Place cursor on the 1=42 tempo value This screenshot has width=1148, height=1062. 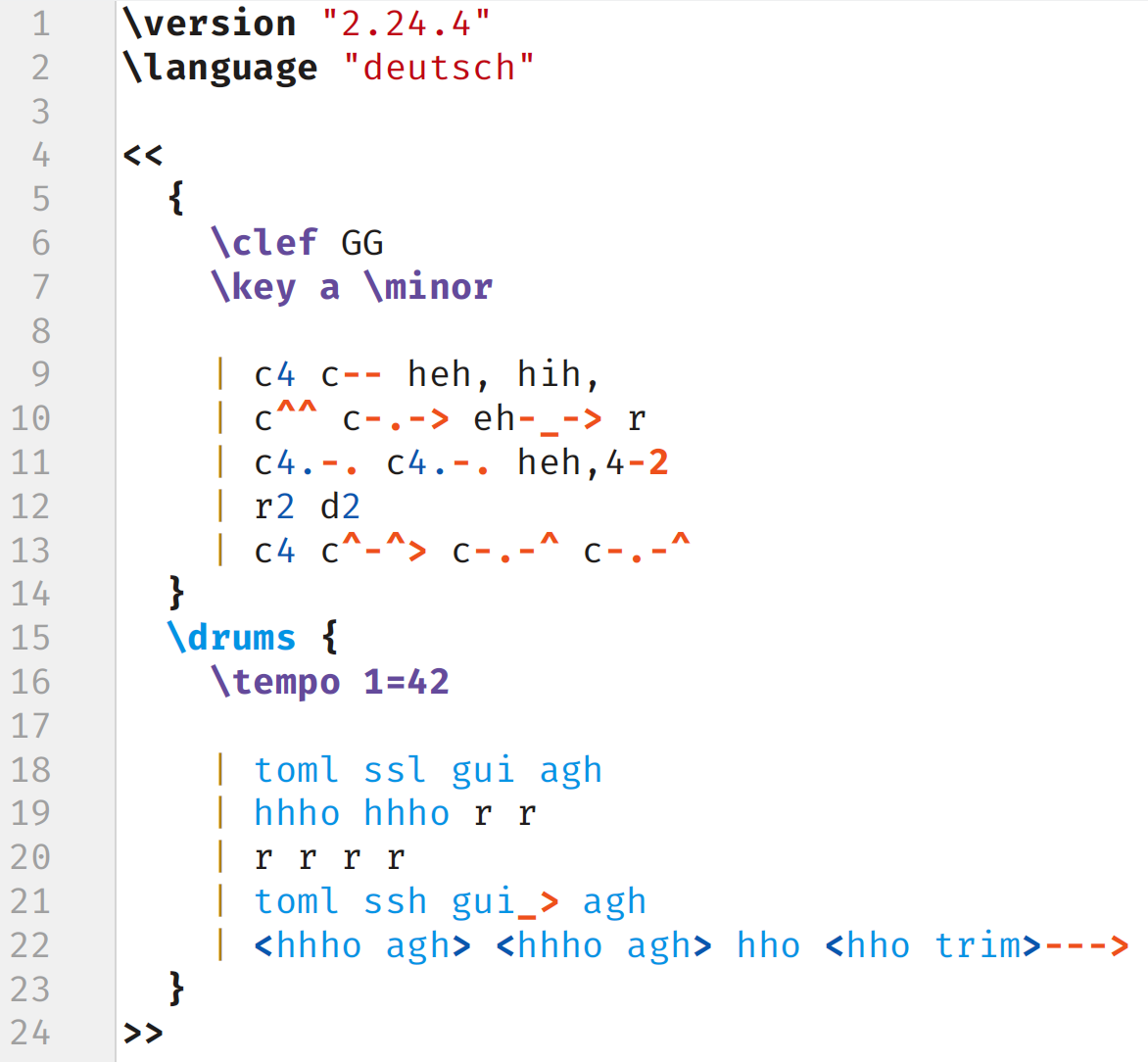[x=407, y=682]
